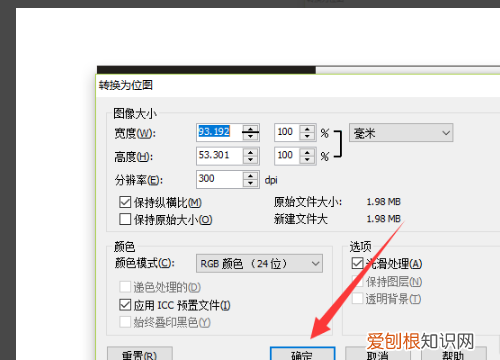This screenshot has height=360, width=500.
Task: Decrease height percentage with down arrow
Action: click(x=307, y=160)
